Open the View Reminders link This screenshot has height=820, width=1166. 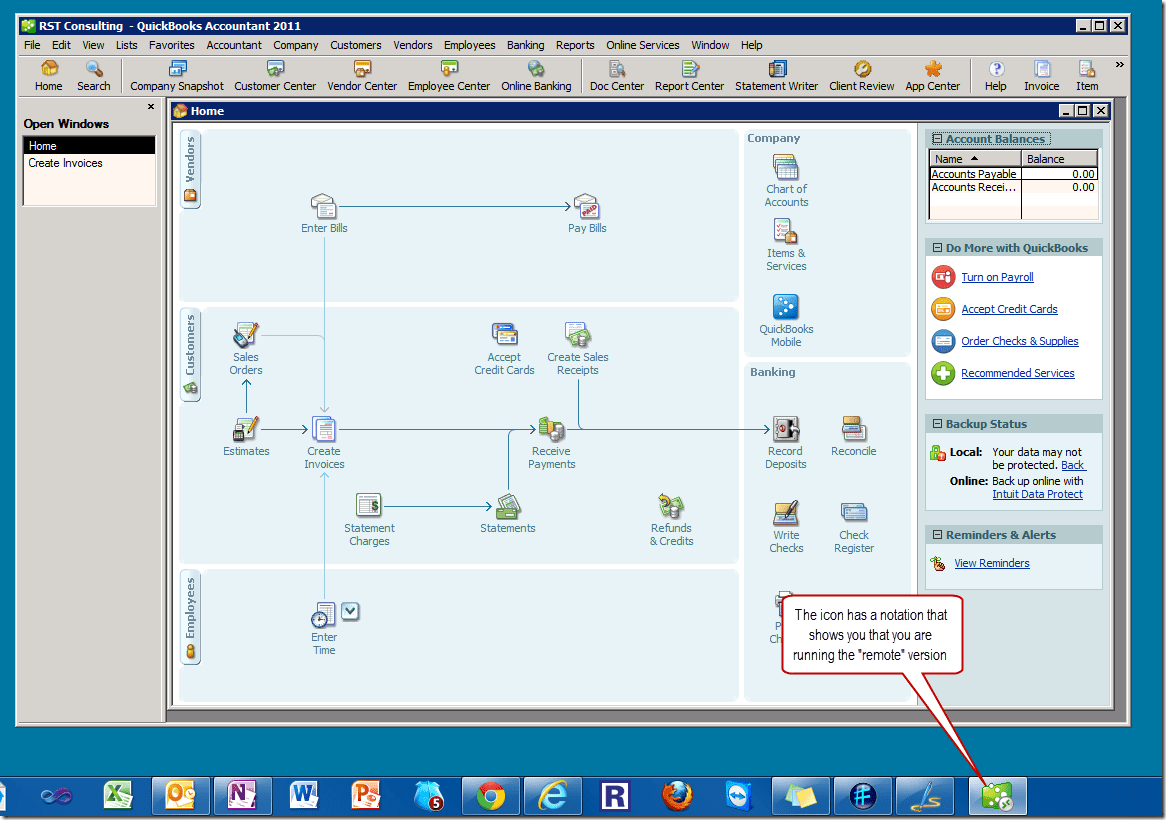(x=992, y=564)
